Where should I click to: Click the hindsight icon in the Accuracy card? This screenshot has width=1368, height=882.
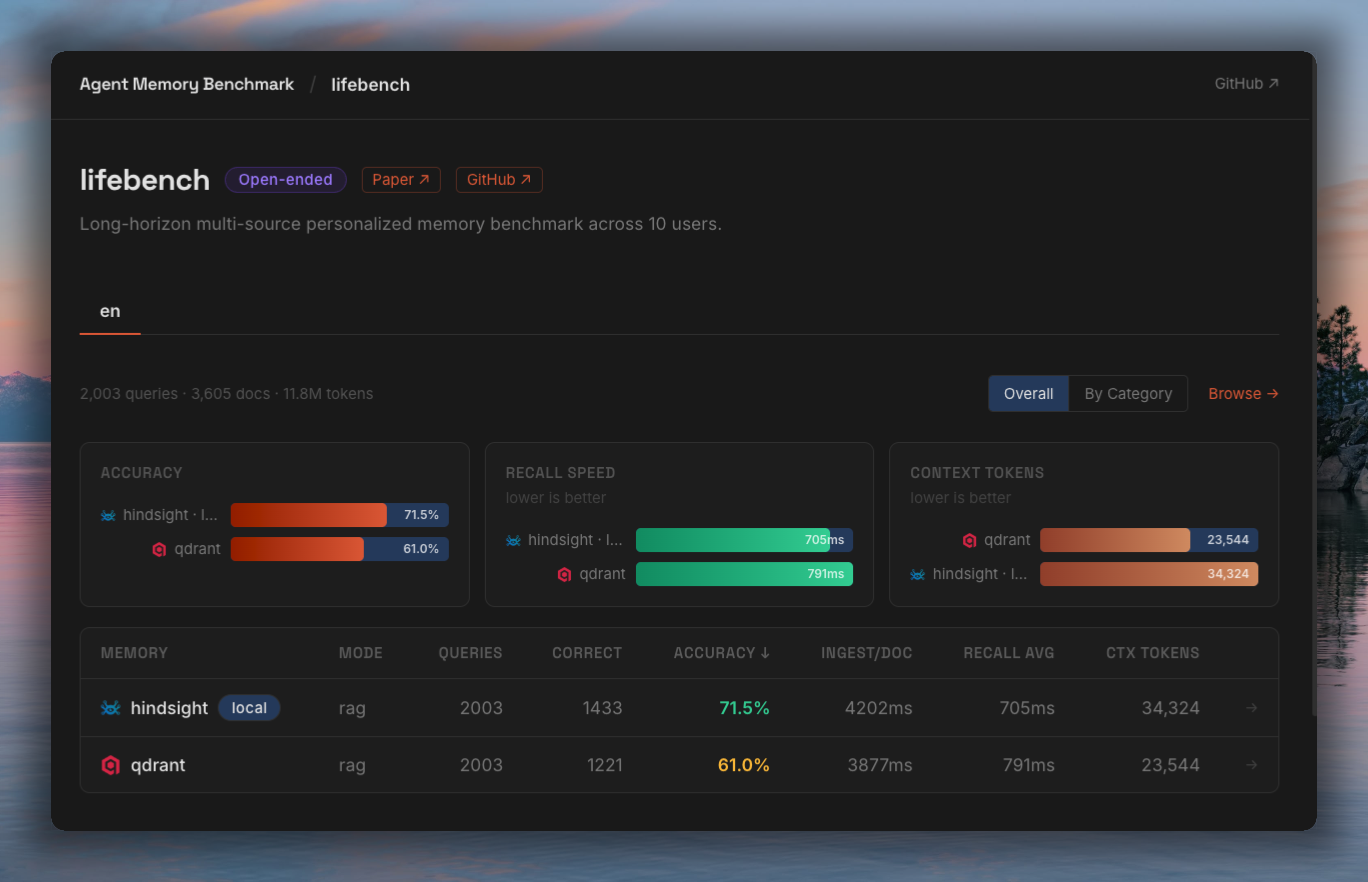click(x=108, y=515)
